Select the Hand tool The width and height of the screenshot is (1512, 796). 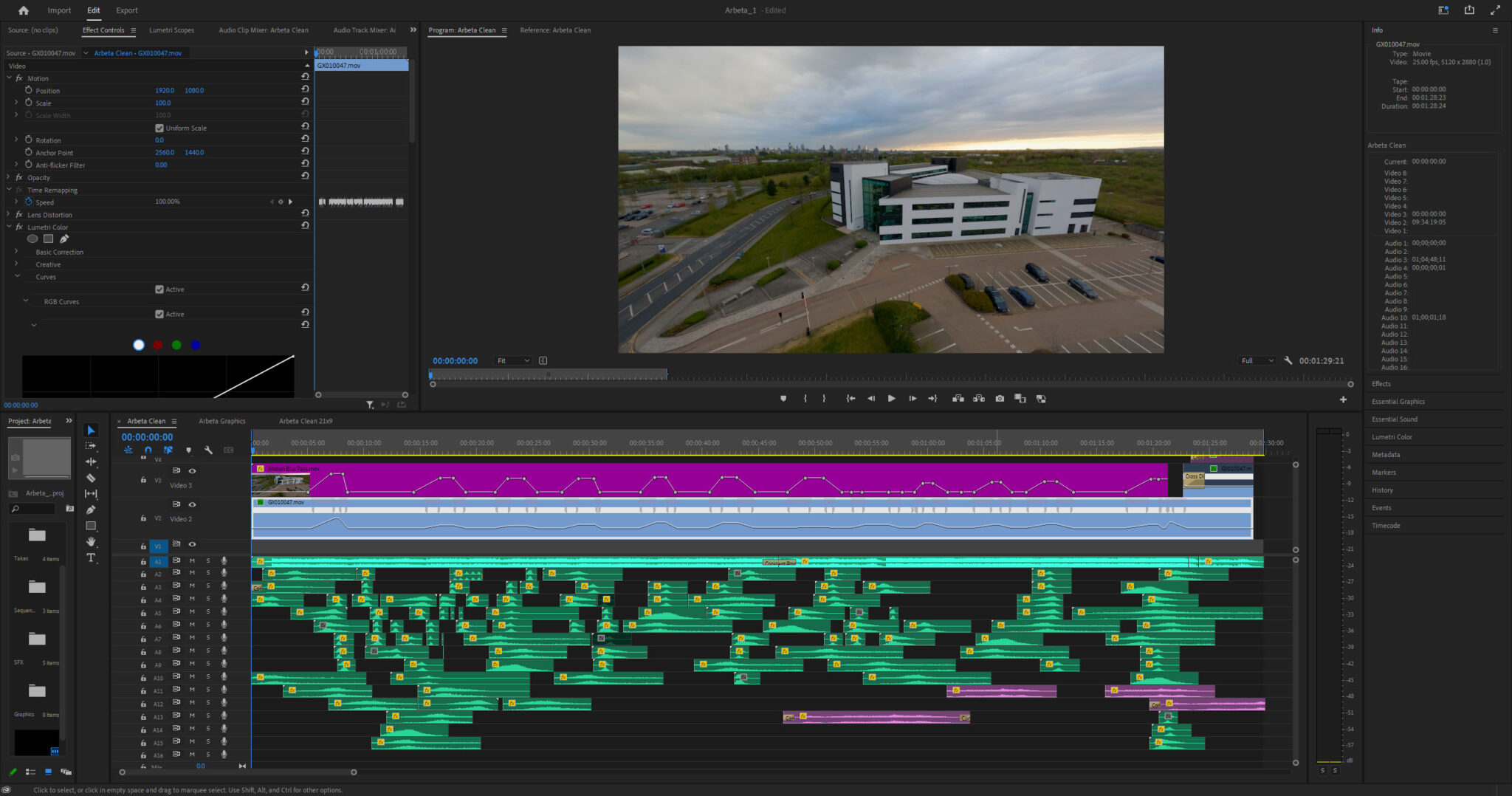point(91,542)
